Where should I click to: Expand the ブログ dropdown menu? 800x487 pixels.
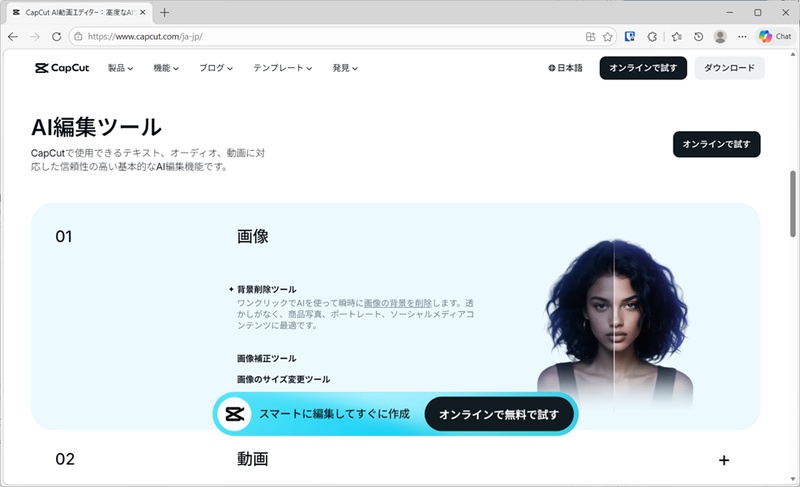click(x=216, y=68)
